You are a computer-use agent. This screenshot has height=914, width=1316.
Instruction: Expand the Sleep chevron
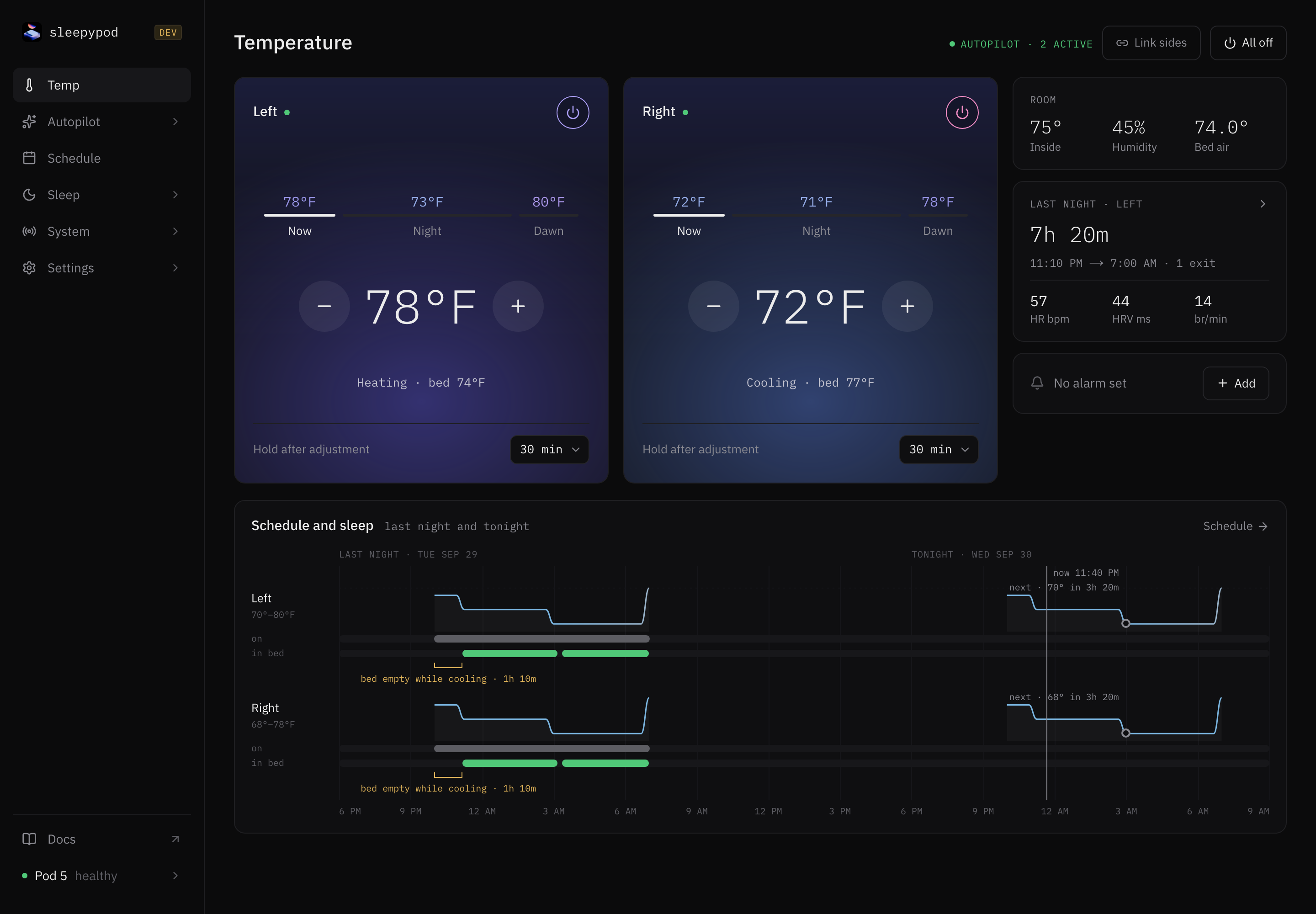(175, 195)
